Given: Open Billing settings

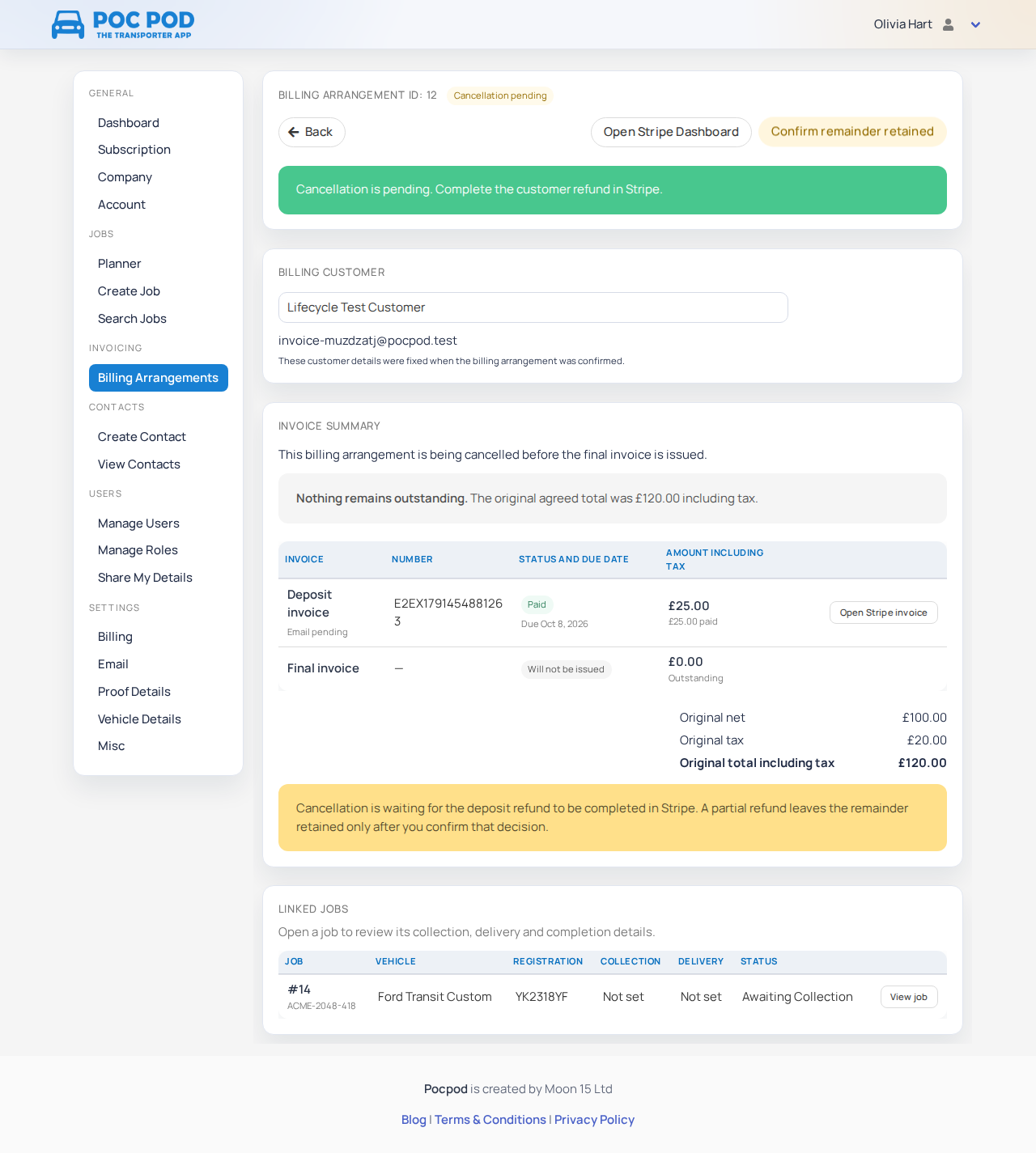Looking at the screenshot, I should (115, 637).
